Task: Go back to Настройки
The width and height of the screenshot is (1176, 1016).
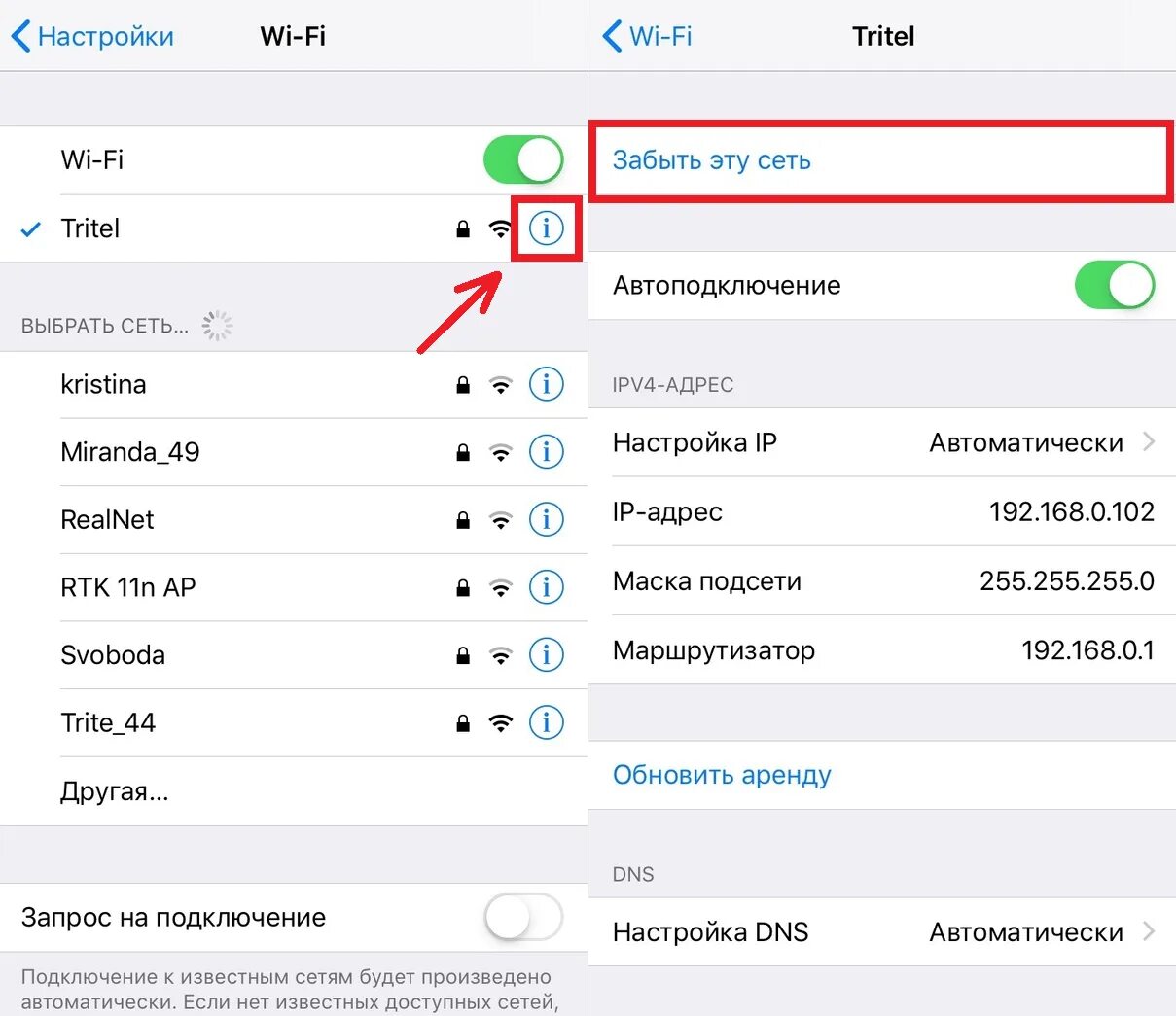Action: pos(92,36)
